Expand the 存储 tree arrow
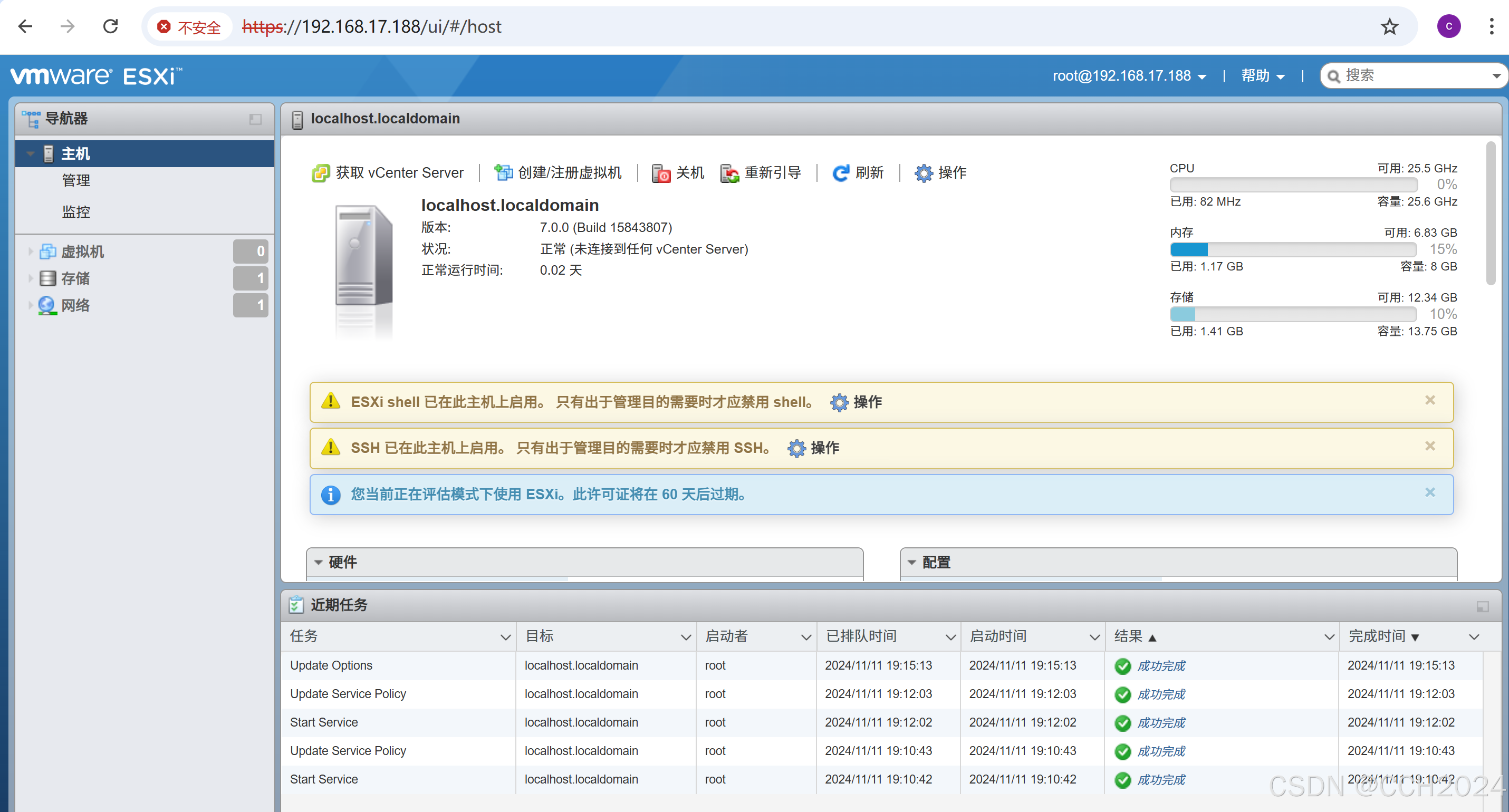Viewport: 1509px width, 812px height. tap(31, 278)
